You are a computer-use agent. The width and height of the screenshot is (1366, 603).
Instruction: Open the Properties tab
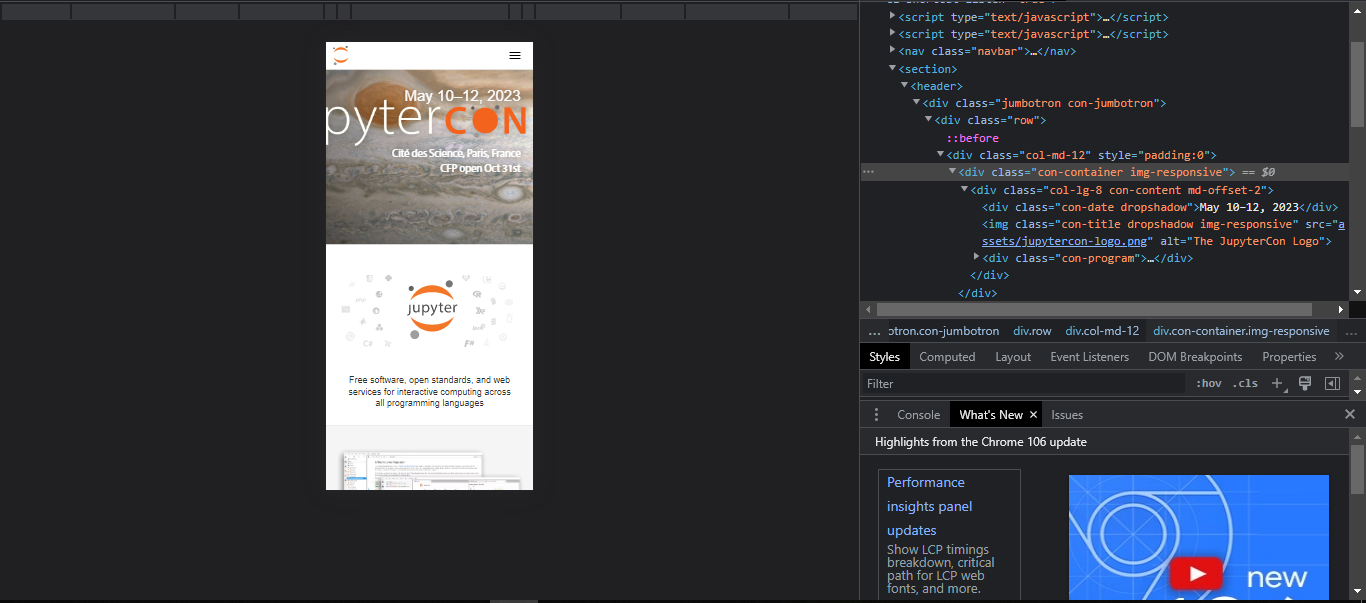(x=1289, y=357)
